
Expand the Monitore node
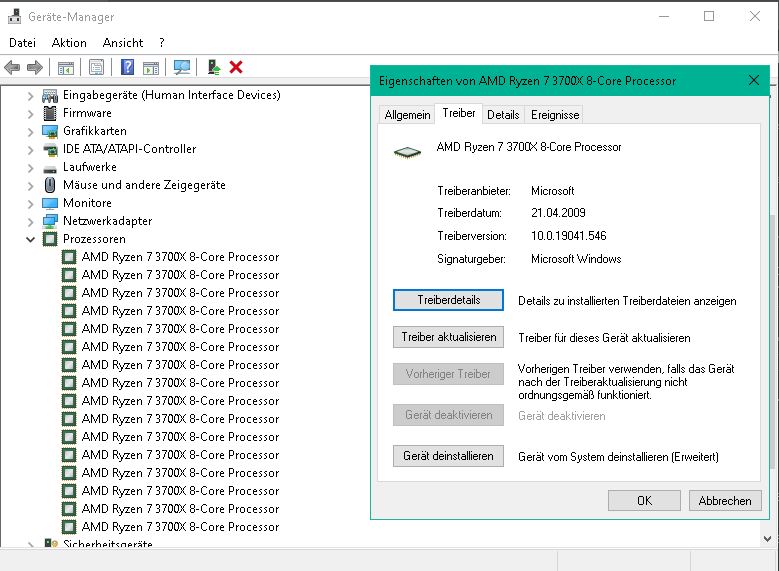(31, 204)
